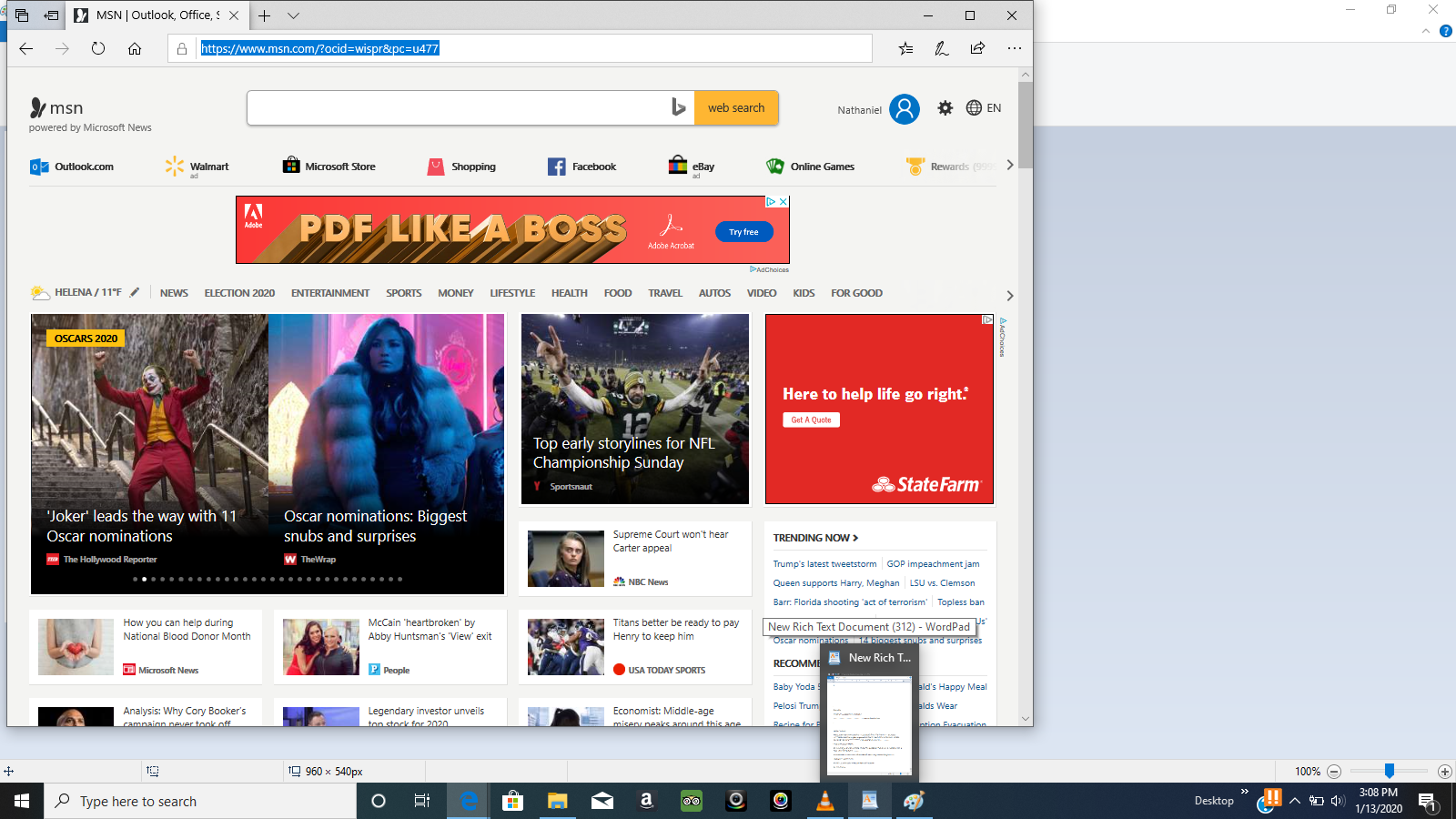Open the SPORTS section
The image size is (1456, 819).
(x=403, y=293)
